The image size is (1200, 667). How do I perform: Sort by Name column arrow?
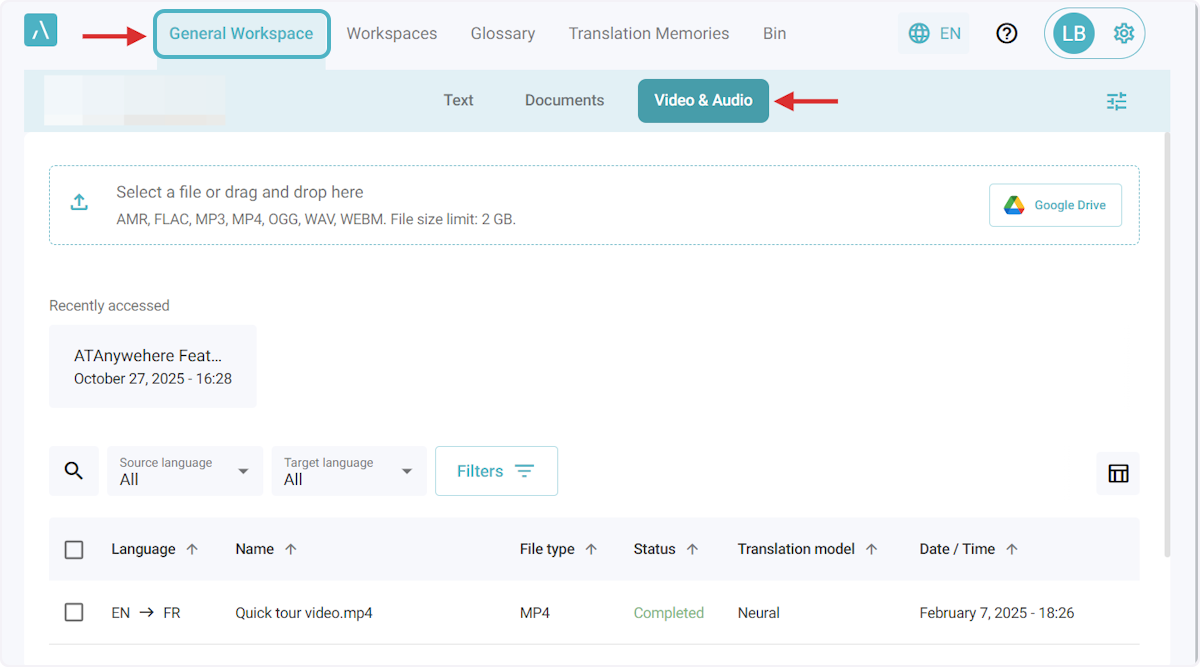(291, 549)
